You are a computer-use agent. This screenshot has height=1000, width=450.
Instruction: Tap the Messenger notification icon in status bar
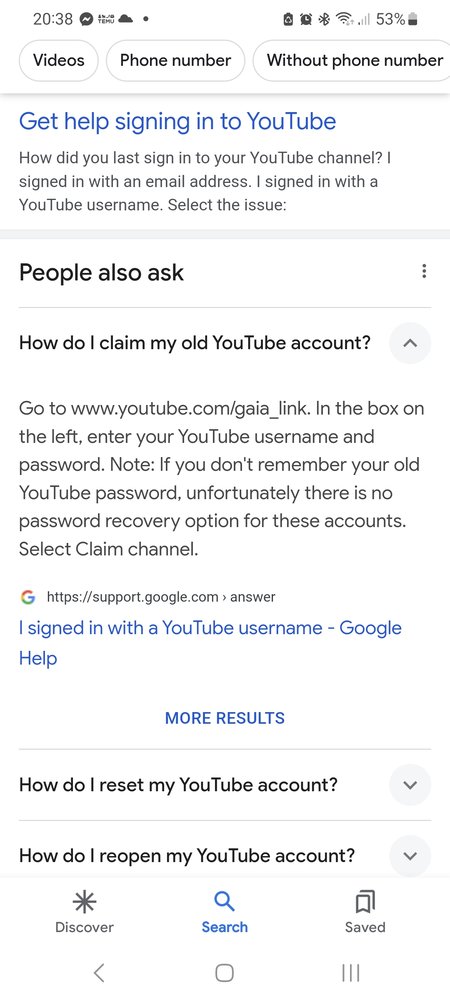(87, 19)
